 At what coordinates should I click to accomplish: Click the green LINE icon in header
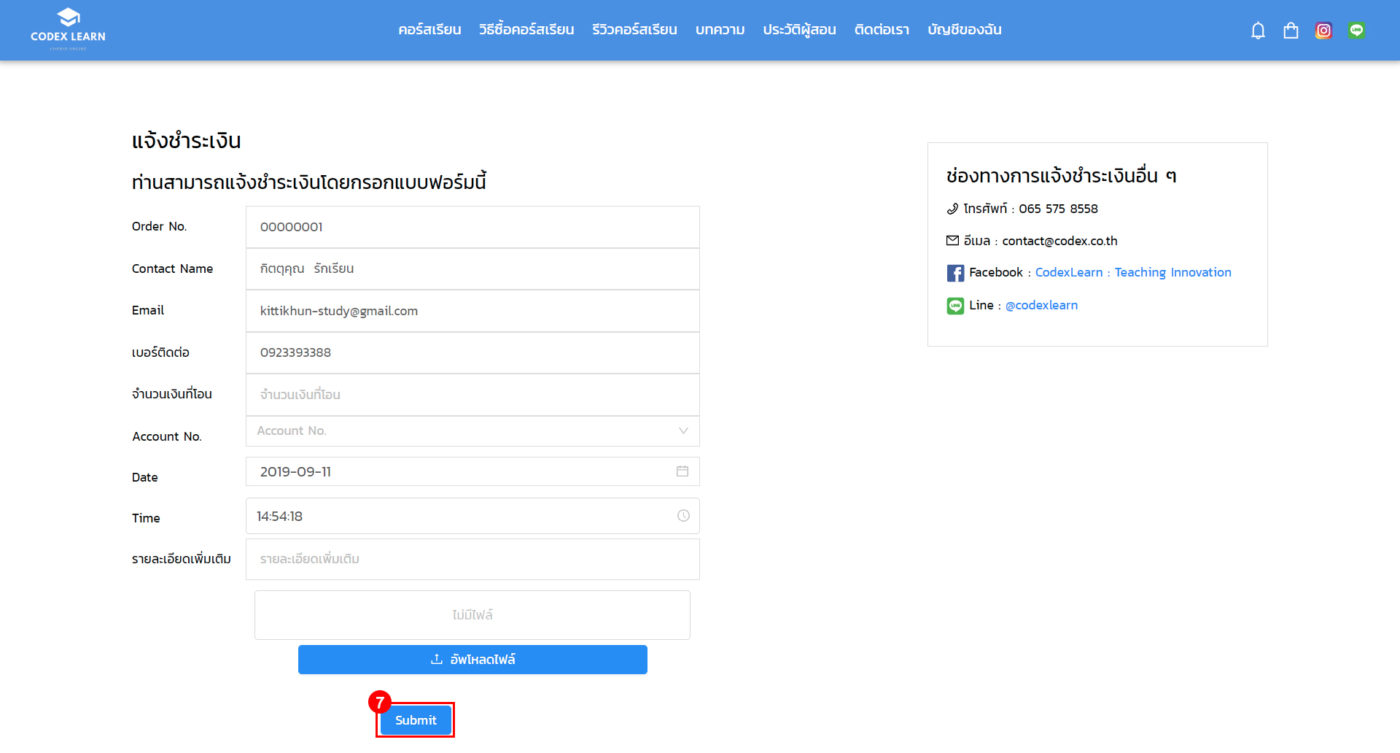[1356, 31]
